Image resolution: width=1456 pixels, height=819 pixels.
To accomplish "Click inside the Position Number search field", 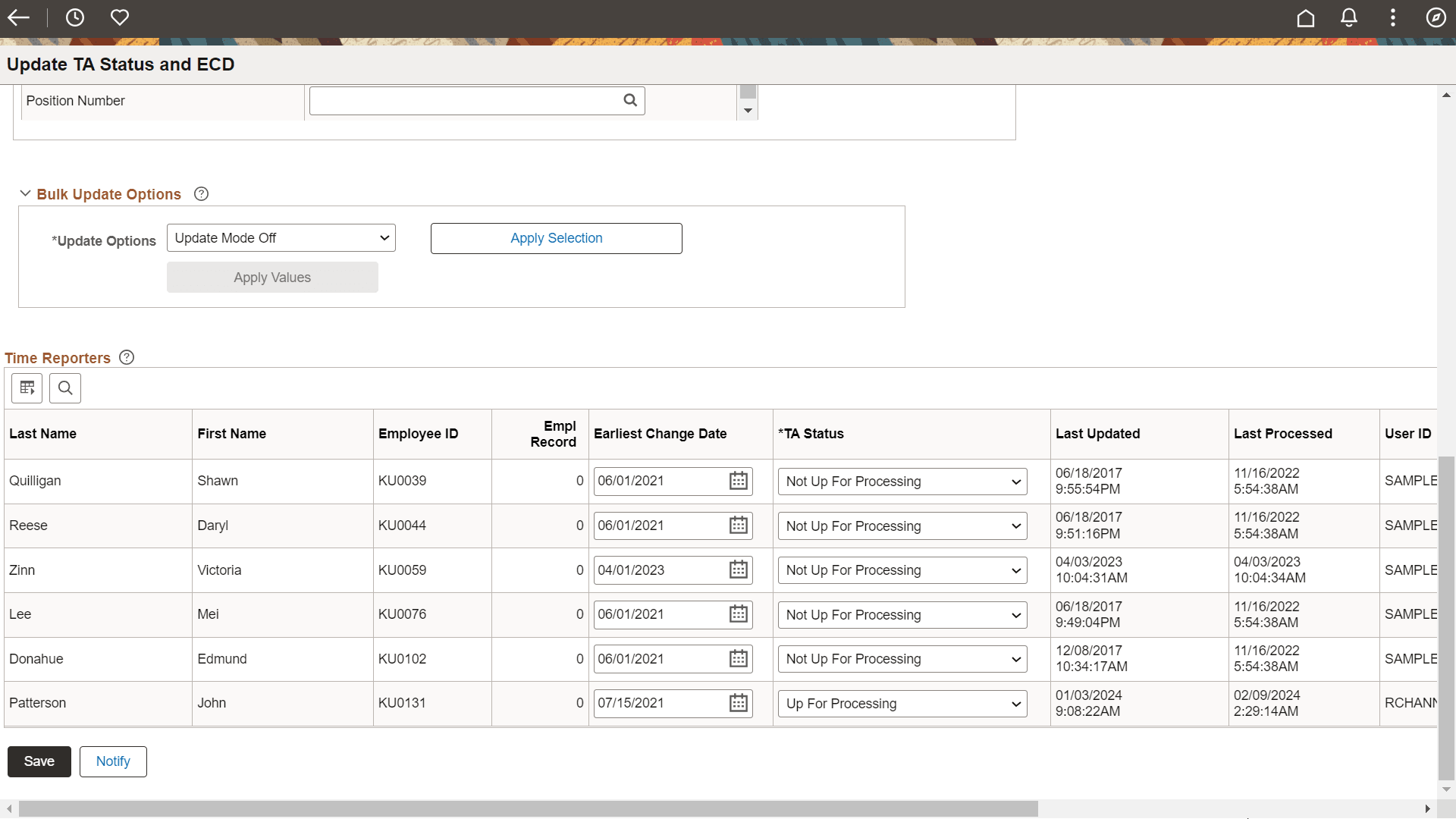I will (x=463, y=100).
